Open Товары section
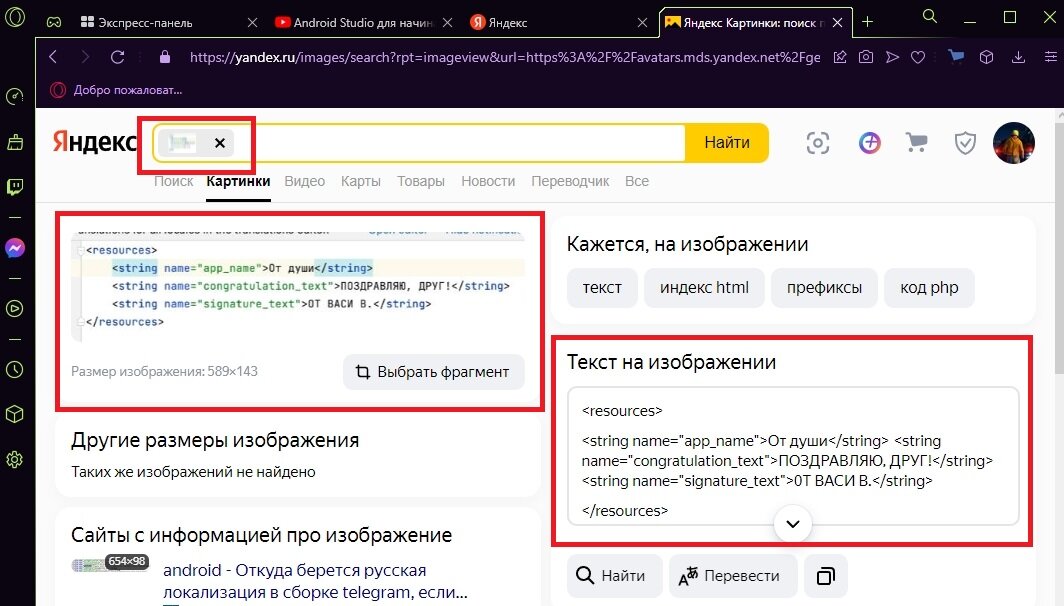Viewport: 1064px width, 606px height. [x=421, y=181]
